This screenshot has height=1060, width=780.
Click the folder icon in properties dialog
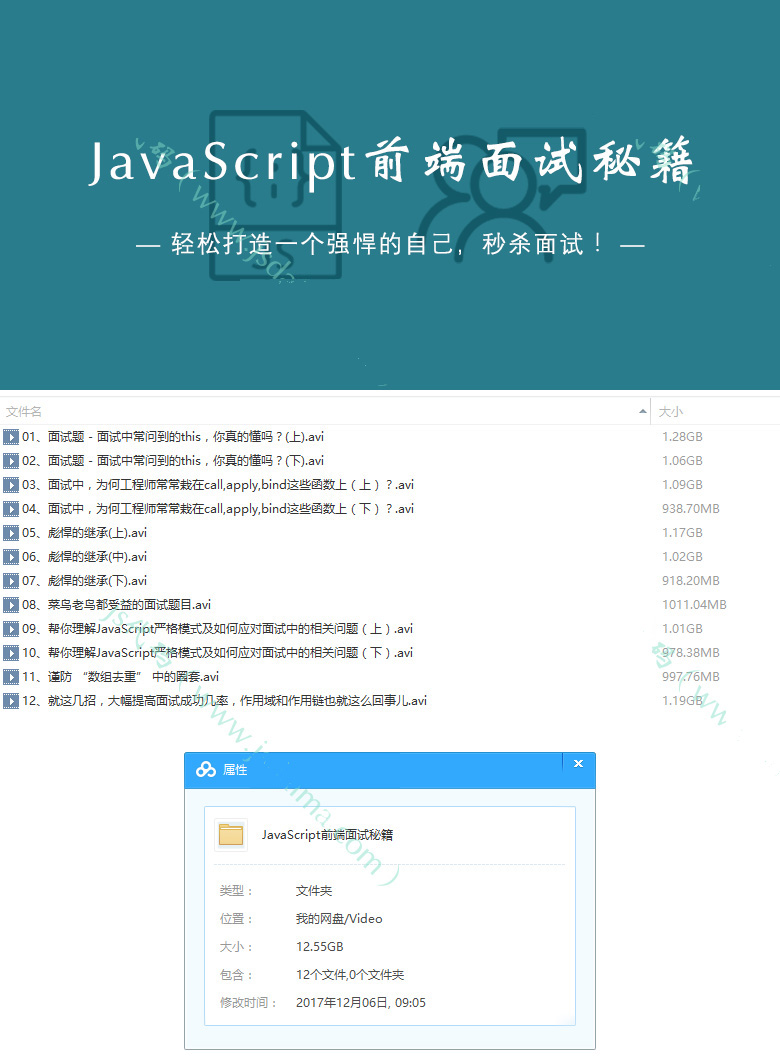[231, 835]
